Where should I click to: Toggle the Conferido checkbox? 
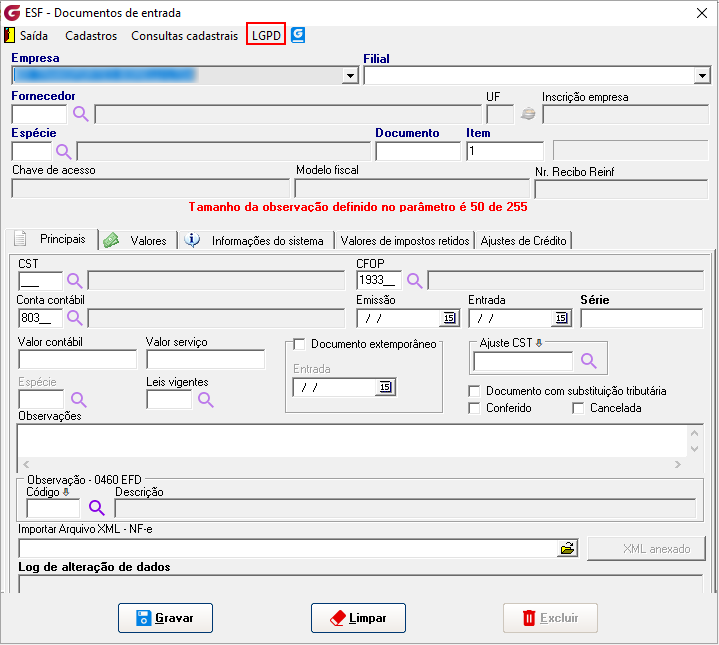(474, 408)
